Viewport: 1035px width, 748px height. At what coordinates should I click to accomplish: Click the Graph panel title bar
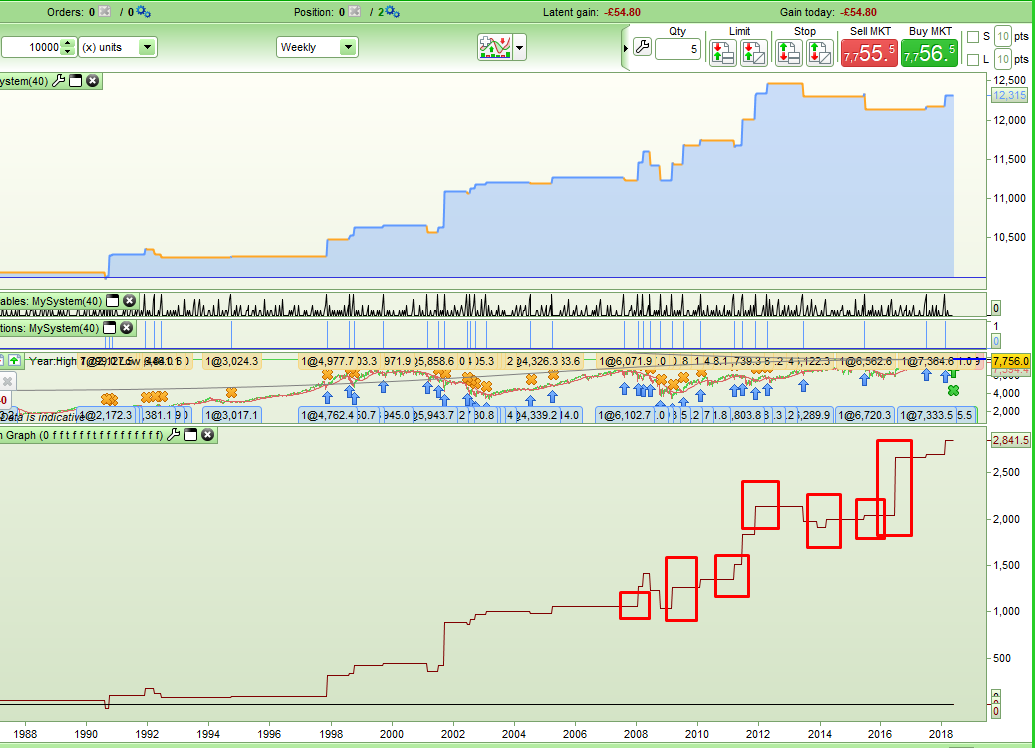[80, 435]
